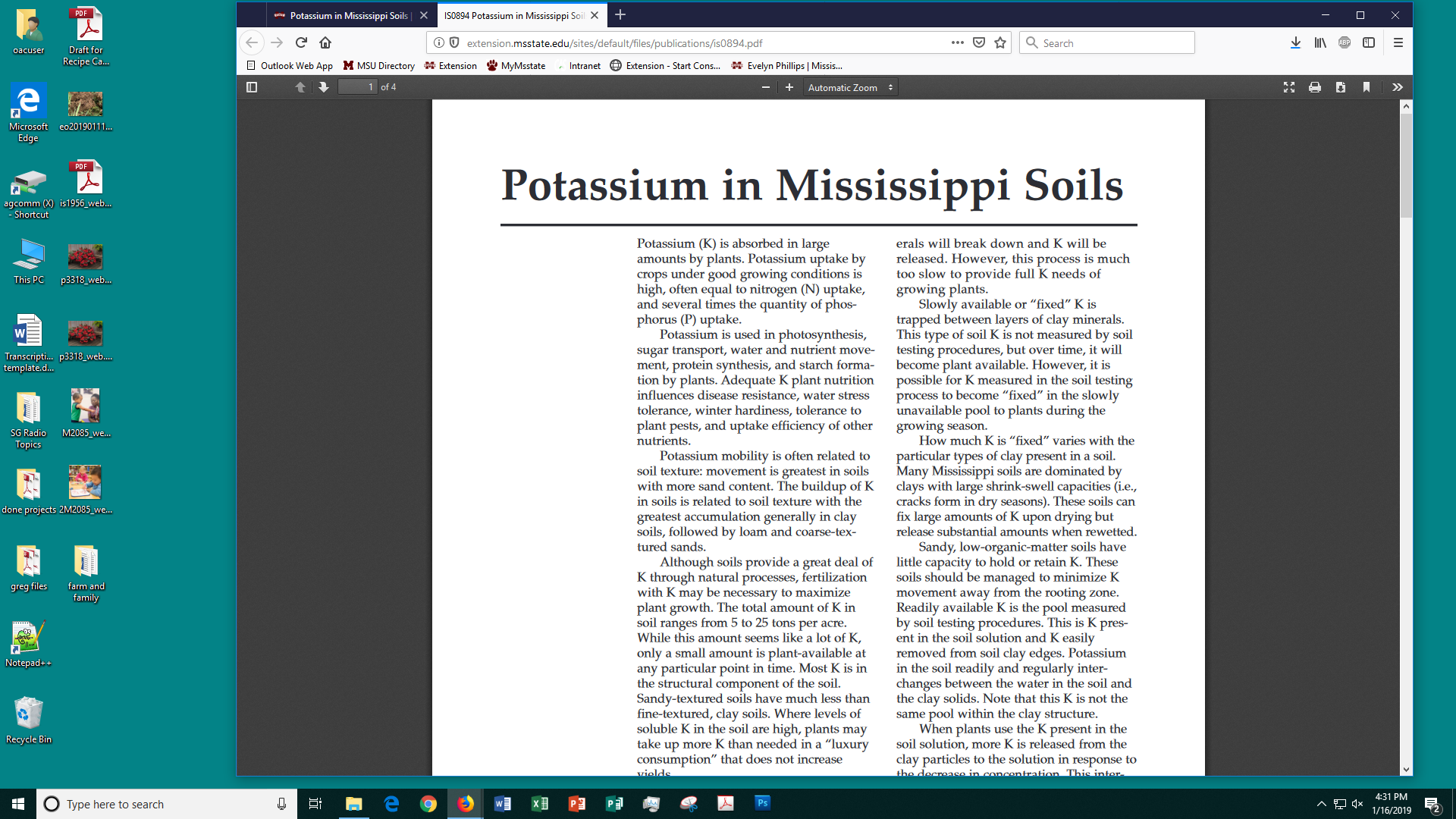Screen dimensions: 1456x819
Task: Open Evelyn Phillips bookmark
Action: (787, 66)
